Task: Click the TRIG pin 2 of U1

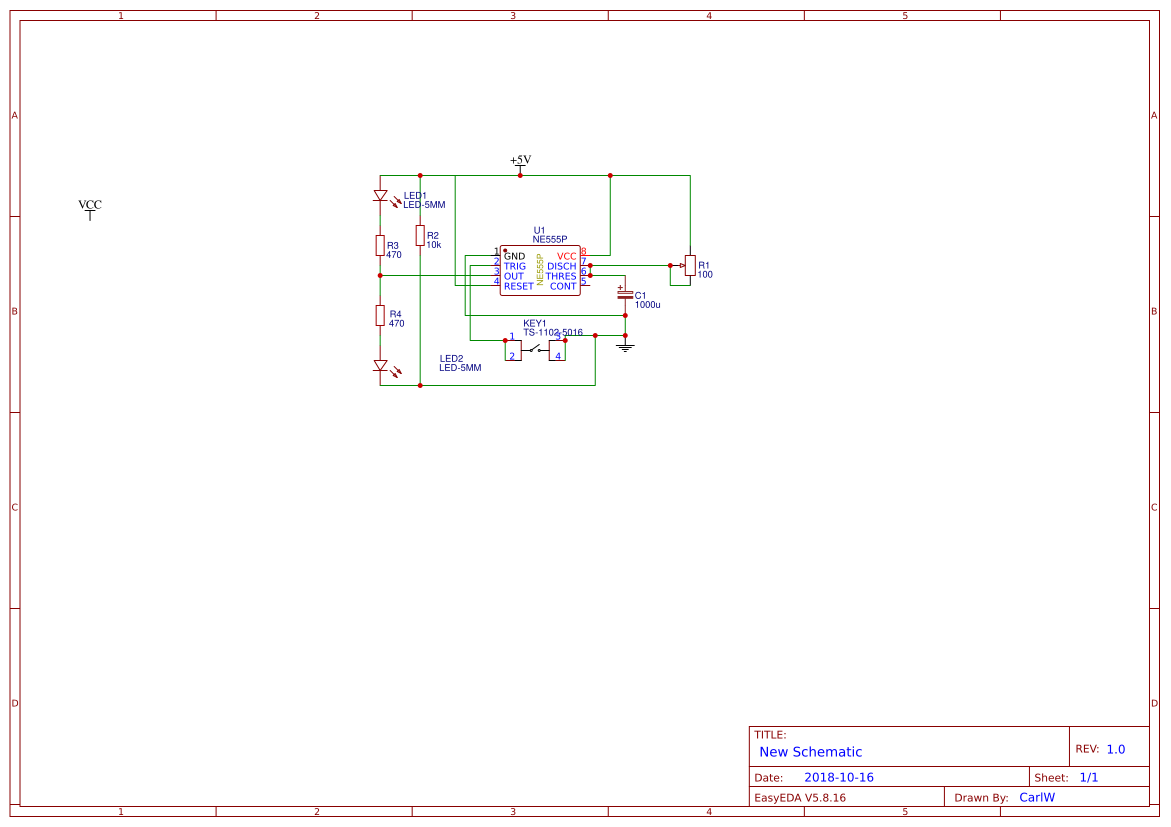Action: point(497,263)
